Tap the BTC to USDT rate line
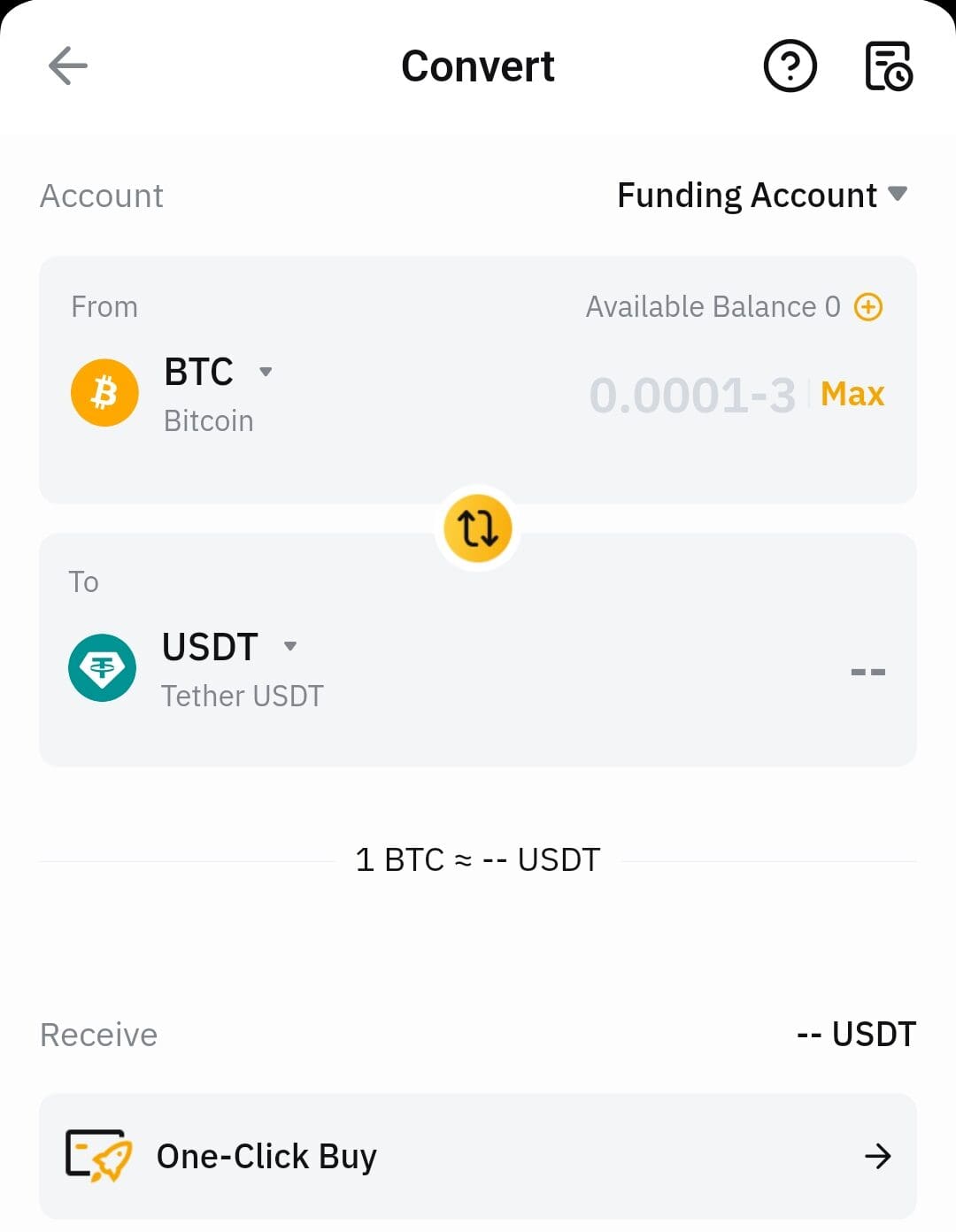 (x=478, y=859)
